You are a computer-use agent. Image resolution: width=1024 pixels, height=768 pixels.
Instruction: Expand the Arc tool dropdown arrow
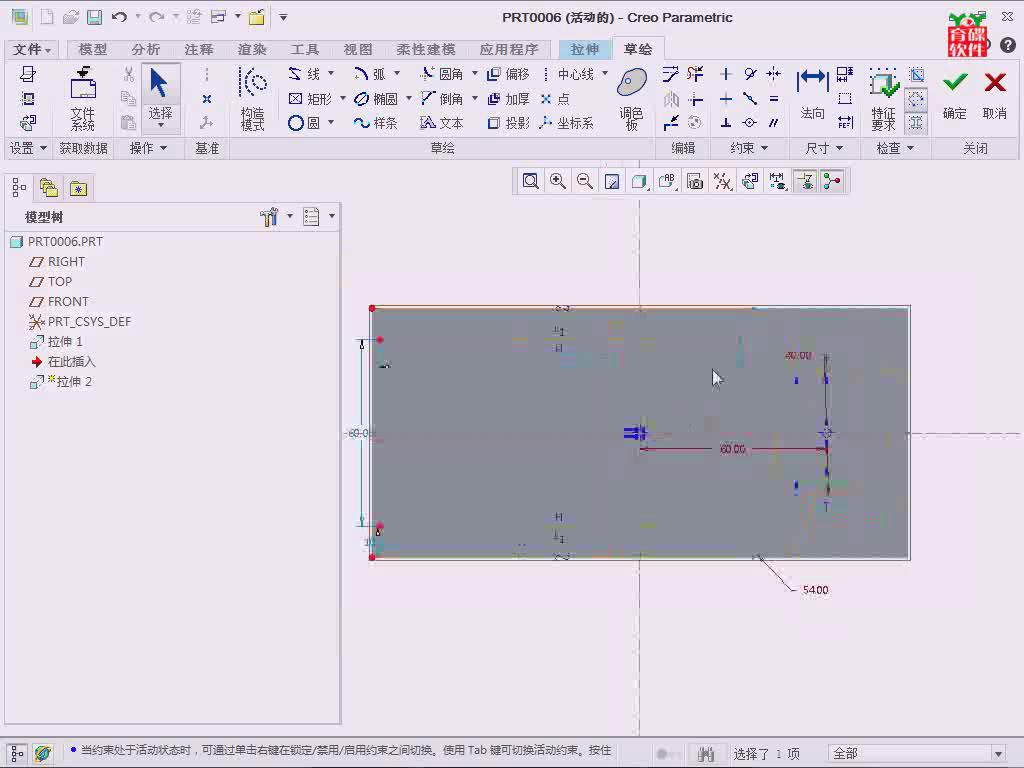click(397, 73)
